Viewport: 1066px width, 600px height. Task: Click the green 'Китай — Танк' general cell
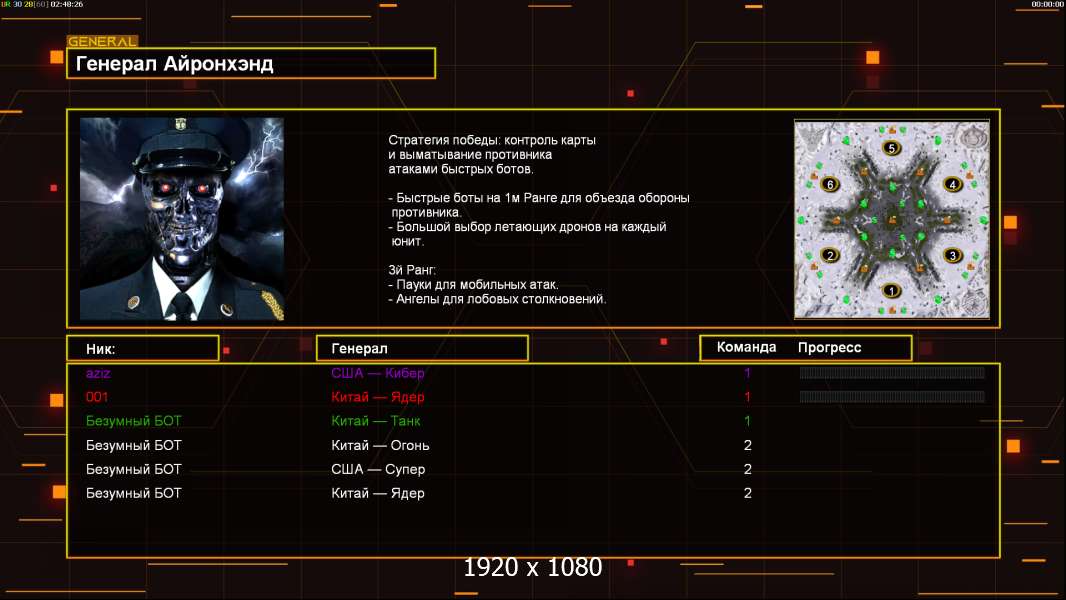(x=375, y=421)
